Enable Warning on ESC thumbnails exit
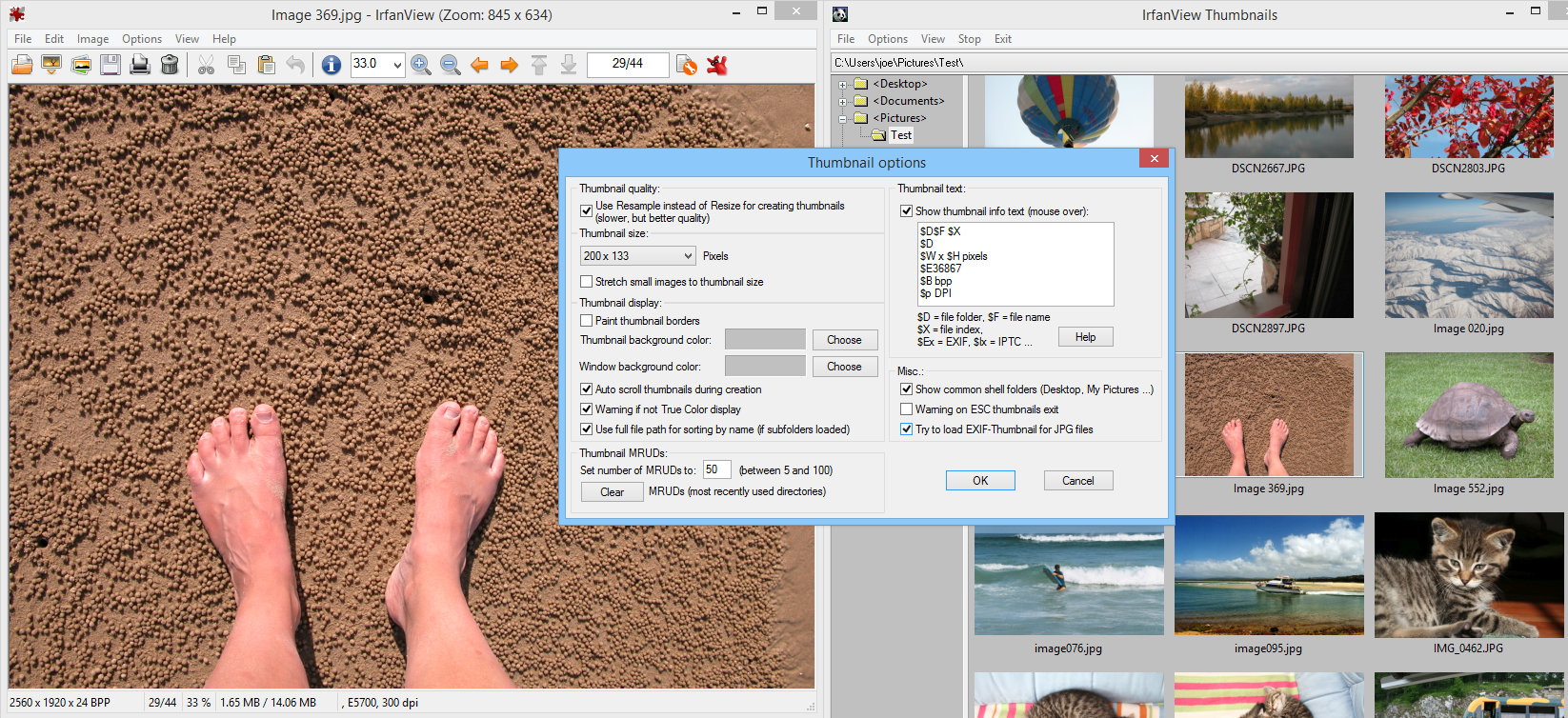 pyautogui.click(x=907, y=409)
